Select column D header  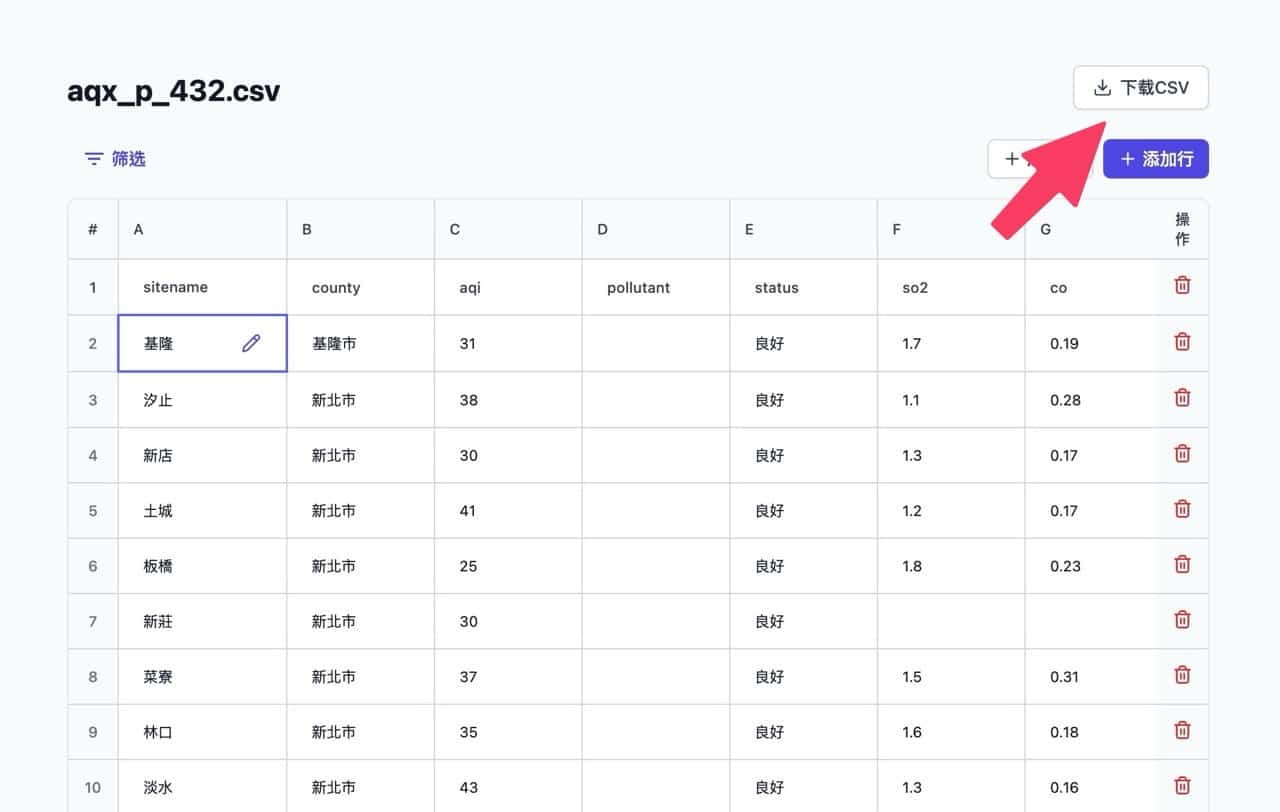[x=656, y=229]
